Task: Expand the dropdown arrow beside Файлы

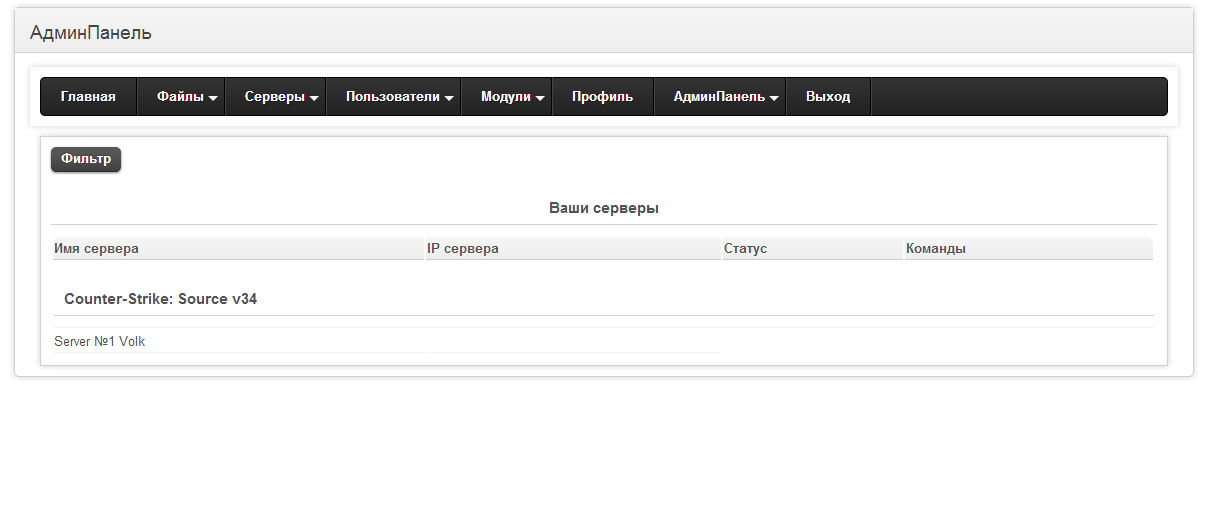Action: [x=214, y=98]
